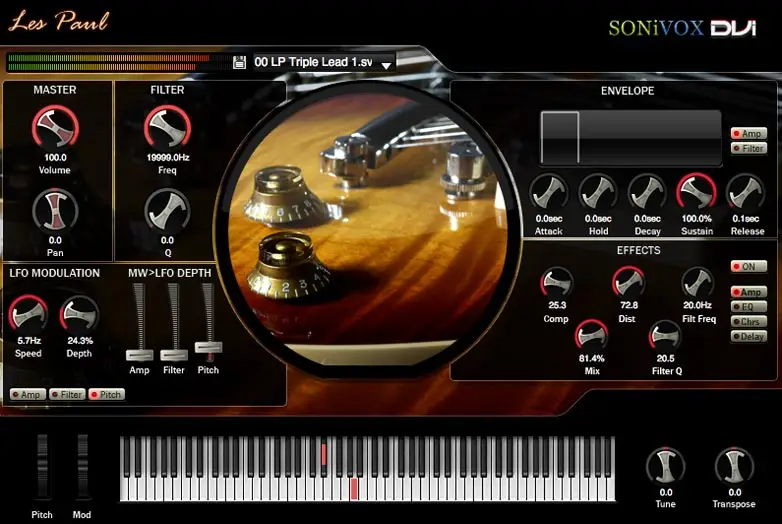Image resolution: width=782 pixels, height=524 pixels.
Task: Click the 24.3% Depth value
Action: [x=80, y=341]
